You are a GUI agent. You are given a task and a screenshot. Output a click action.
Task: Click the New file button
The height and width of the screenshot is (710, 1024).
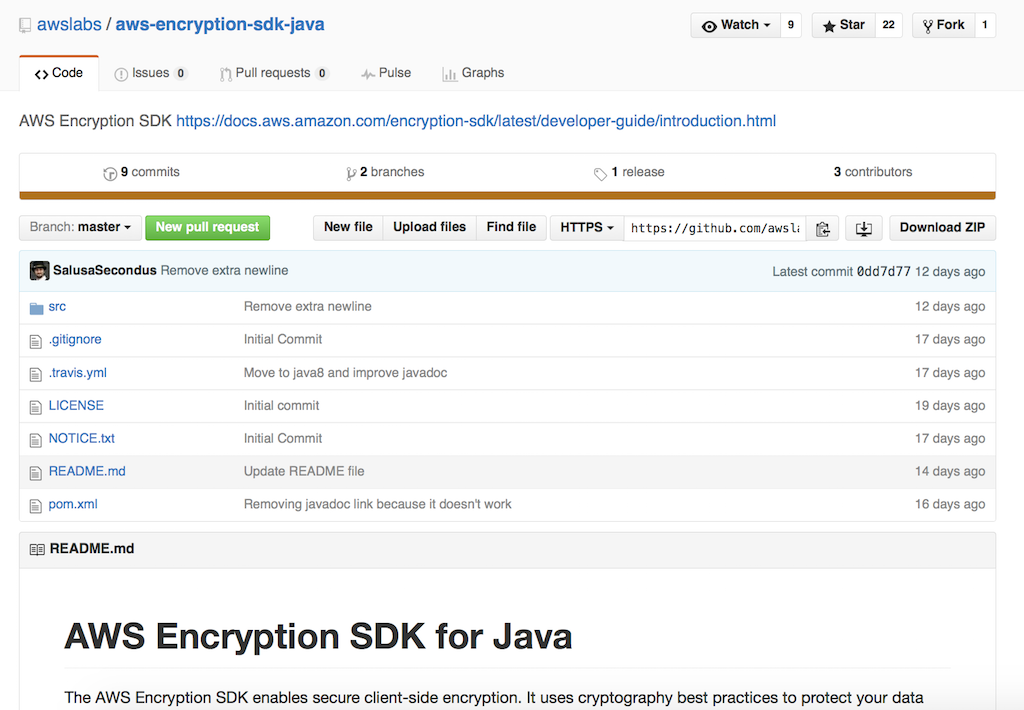pyautogui.click(x=348, y=227)
